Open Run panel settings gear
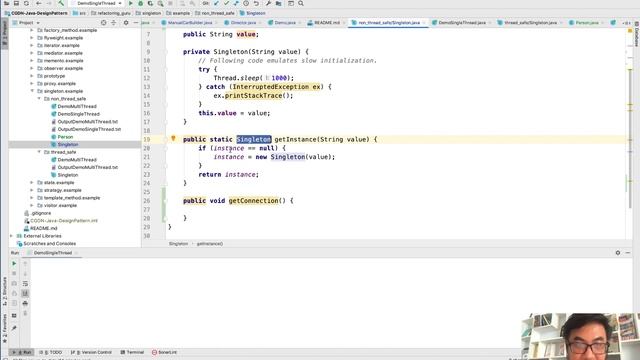Screen dimensions: 640x360 coord(618,253)
